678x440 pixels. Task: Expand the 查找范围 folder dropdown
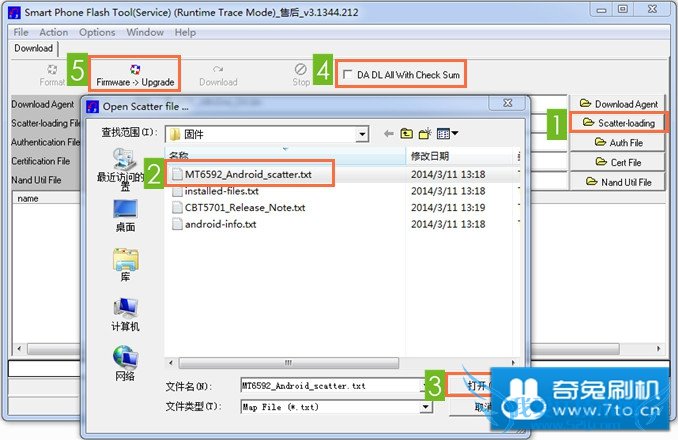click(362, 134)
